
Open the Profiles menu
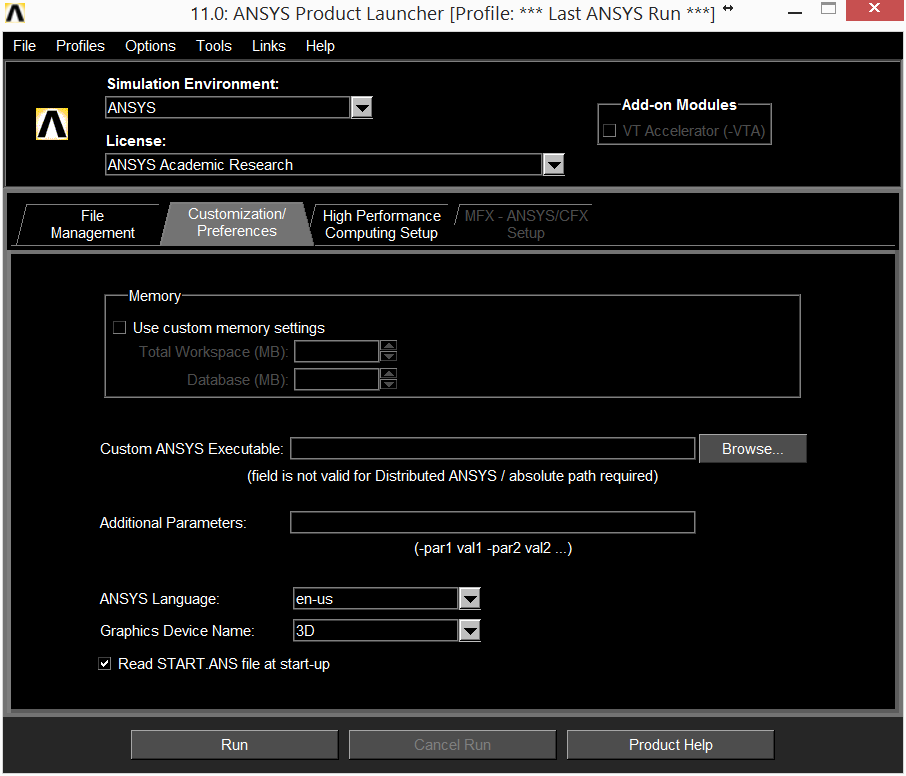tap(80, 46)
